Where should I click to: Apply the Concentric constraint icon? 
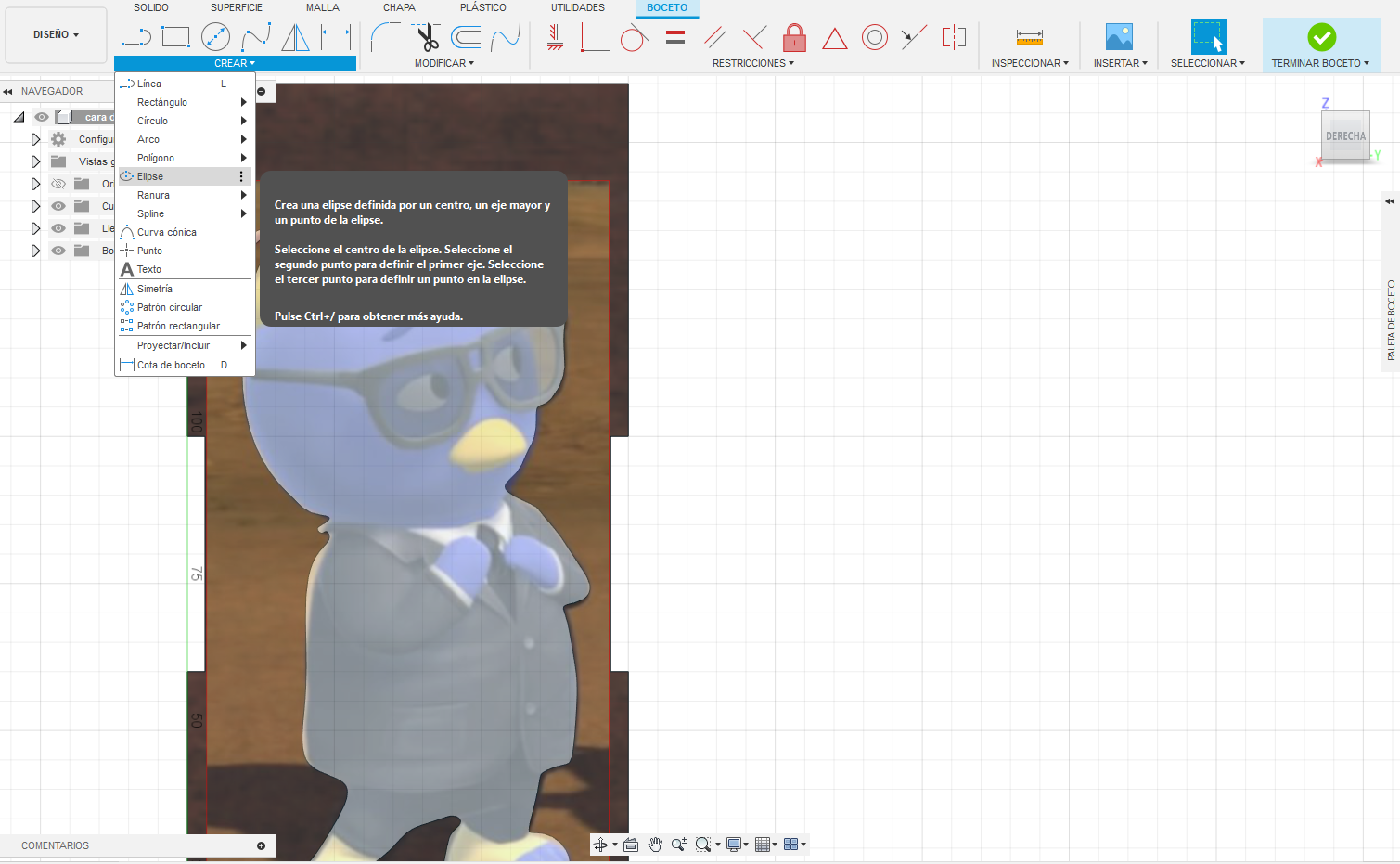tap(875, 37)
